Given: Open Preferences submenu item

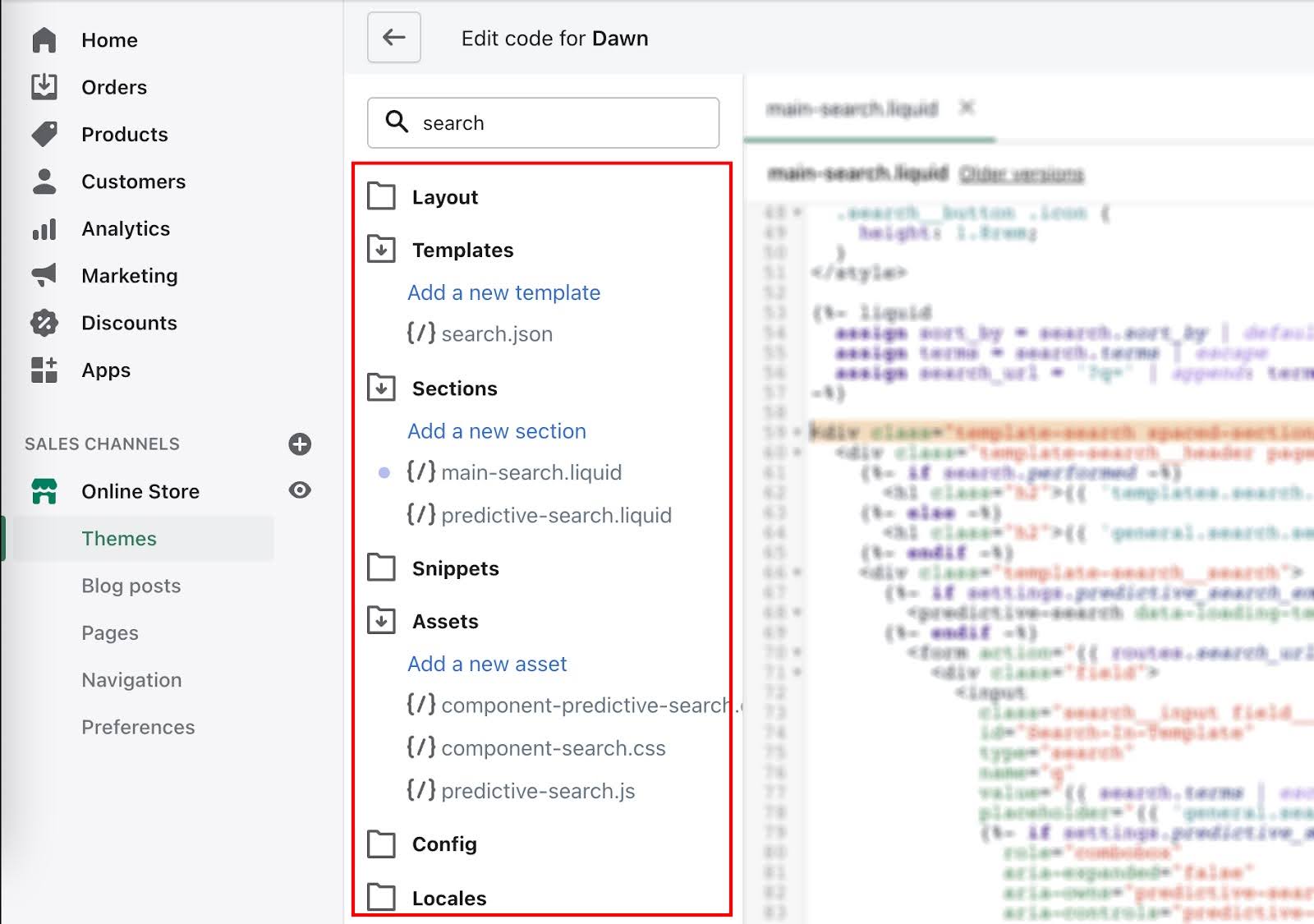Looking at the screenshot, I should [138, 727].
